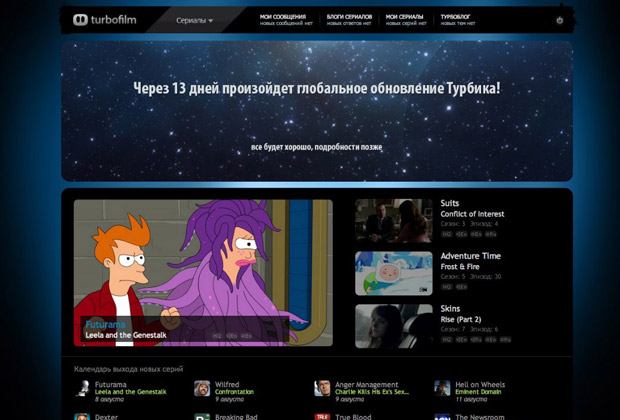The width and height of the screenshot is (620, 420).
Task: Open Anger Management in the calendar
Action: [x=367, y=384]
